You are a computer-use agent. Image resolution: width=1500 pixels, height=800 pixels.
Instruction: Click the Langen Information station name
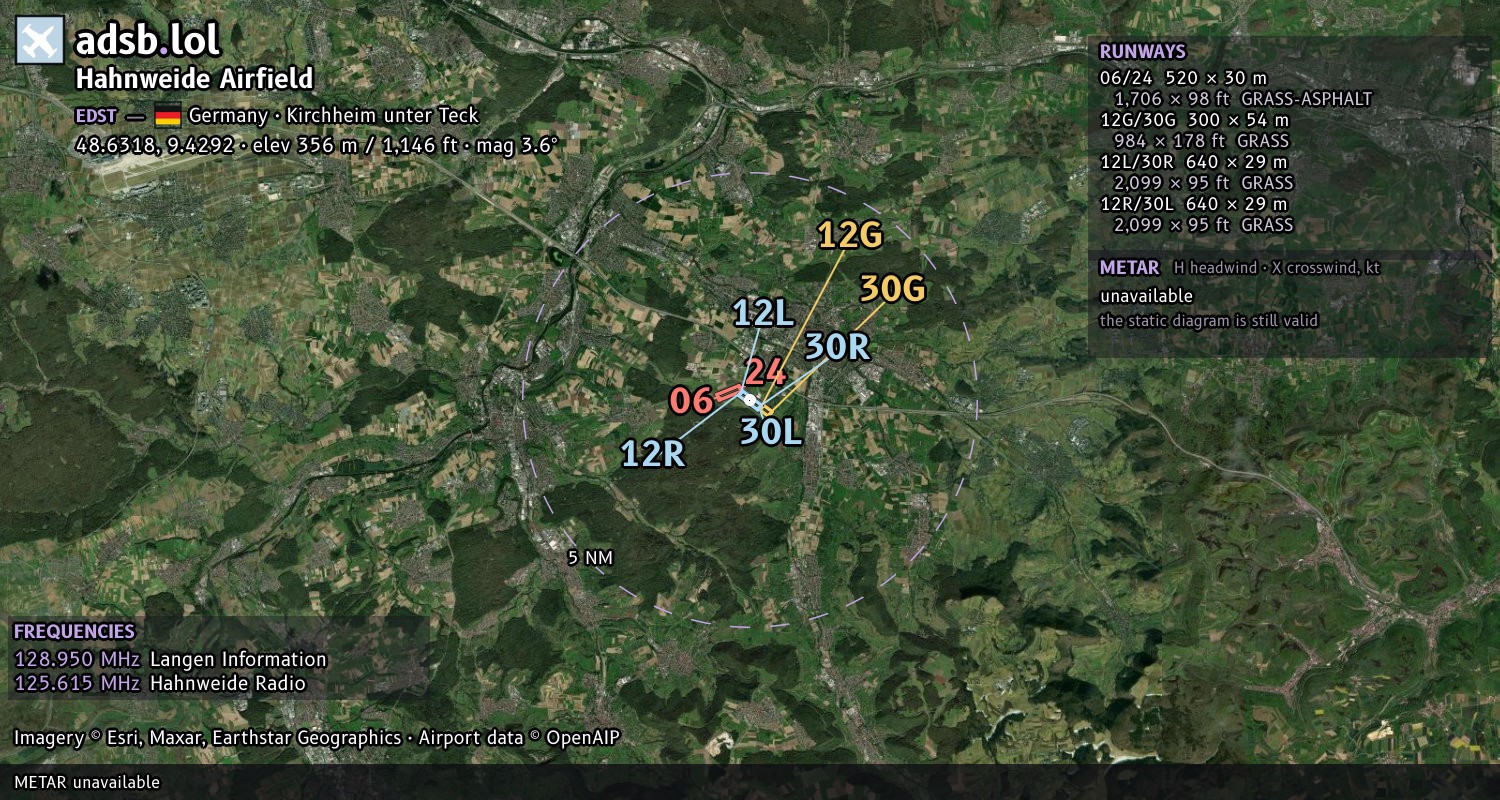238,660
